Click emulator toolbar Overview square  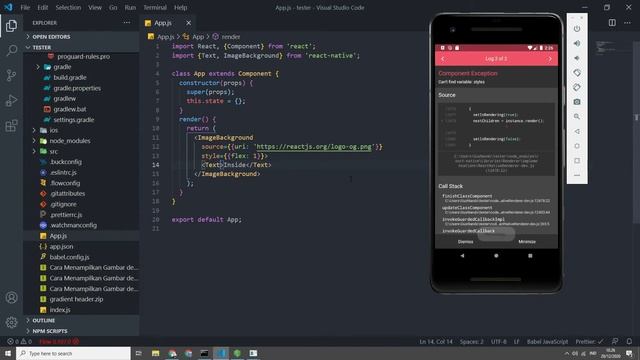coord(577,160)
